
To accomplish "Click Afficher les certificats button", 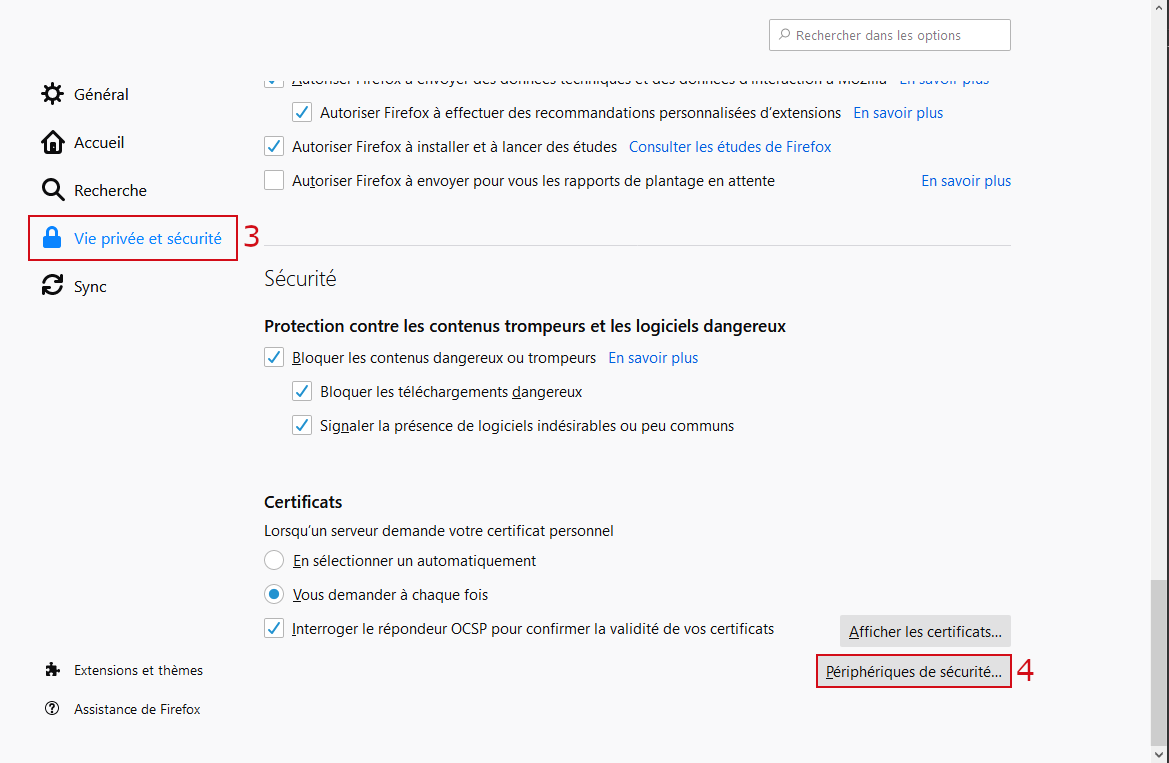I will click(x=925, y=631).
